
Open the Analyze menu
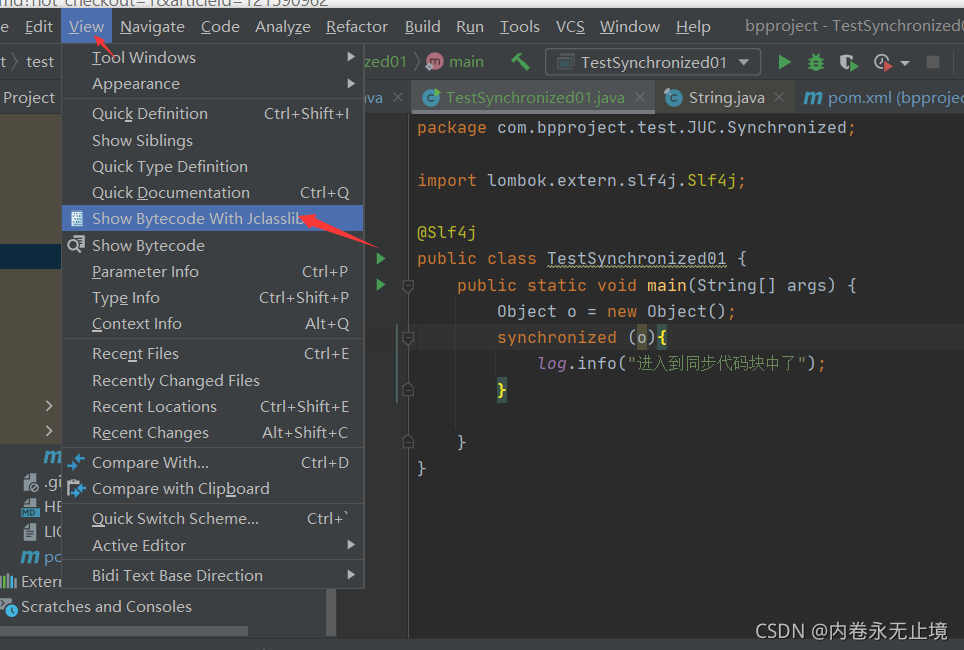[283, 26]
